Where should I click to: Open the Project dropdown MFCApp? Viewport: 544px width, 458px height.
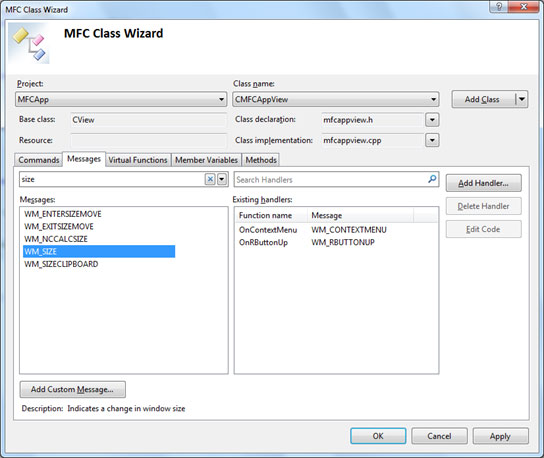coord(121,99)
